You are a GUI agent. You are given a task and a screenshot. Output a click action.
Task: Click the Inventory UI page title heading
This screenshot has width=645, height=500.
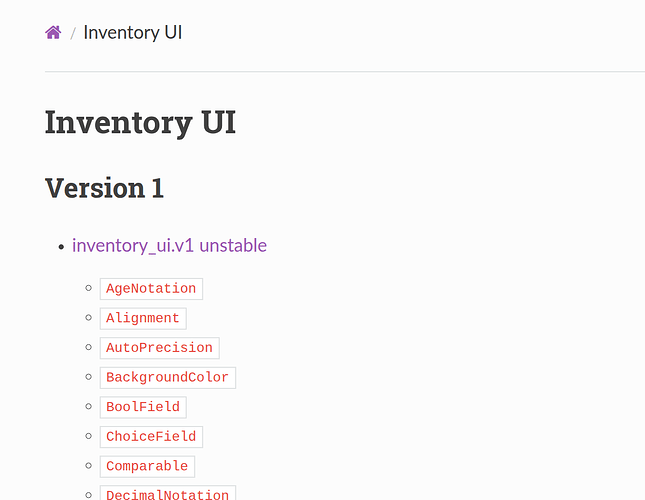tap(140, 123)
